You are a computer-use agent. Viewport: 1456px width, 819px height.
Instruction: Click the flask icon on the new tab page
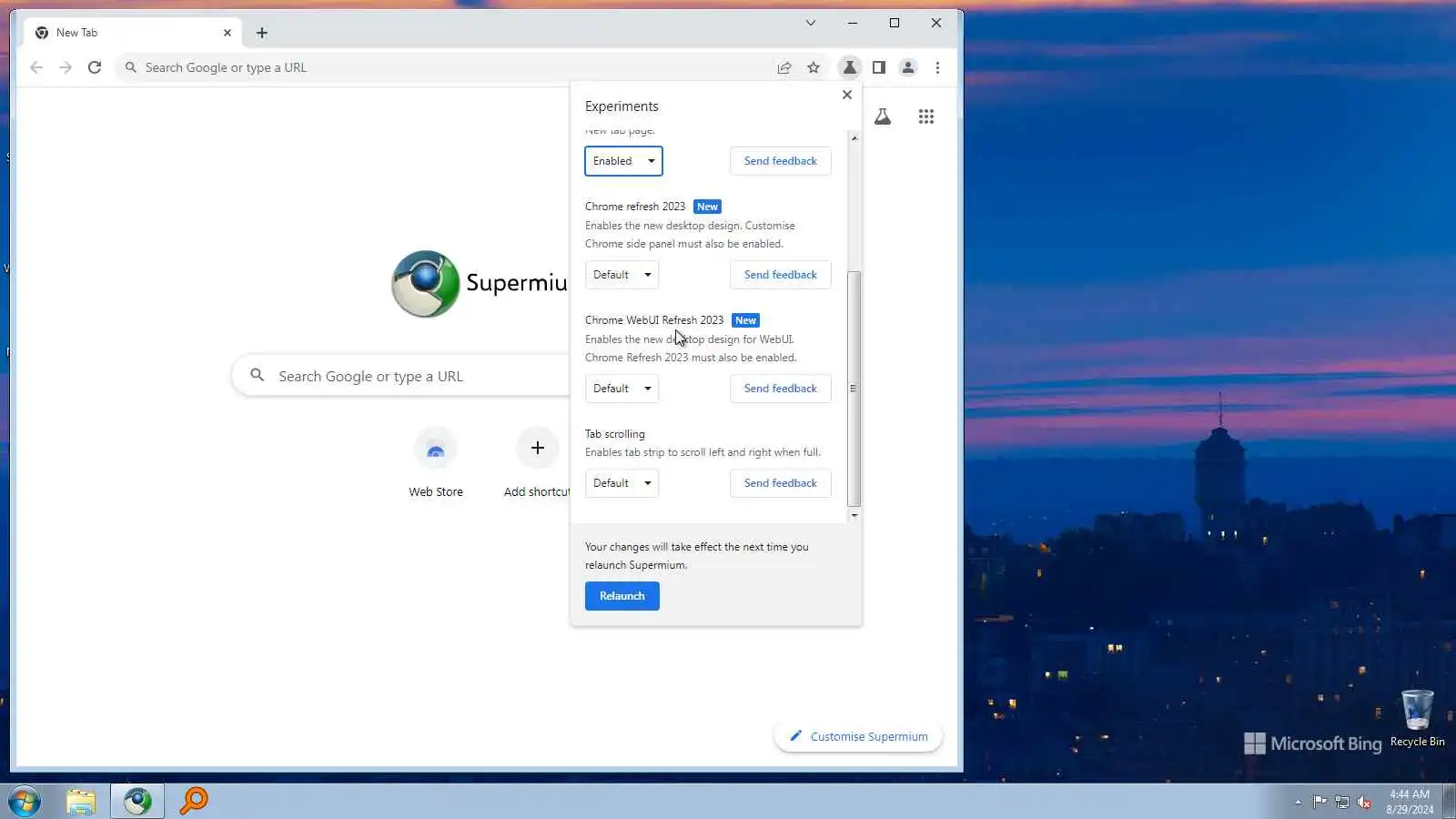[883, 116]
